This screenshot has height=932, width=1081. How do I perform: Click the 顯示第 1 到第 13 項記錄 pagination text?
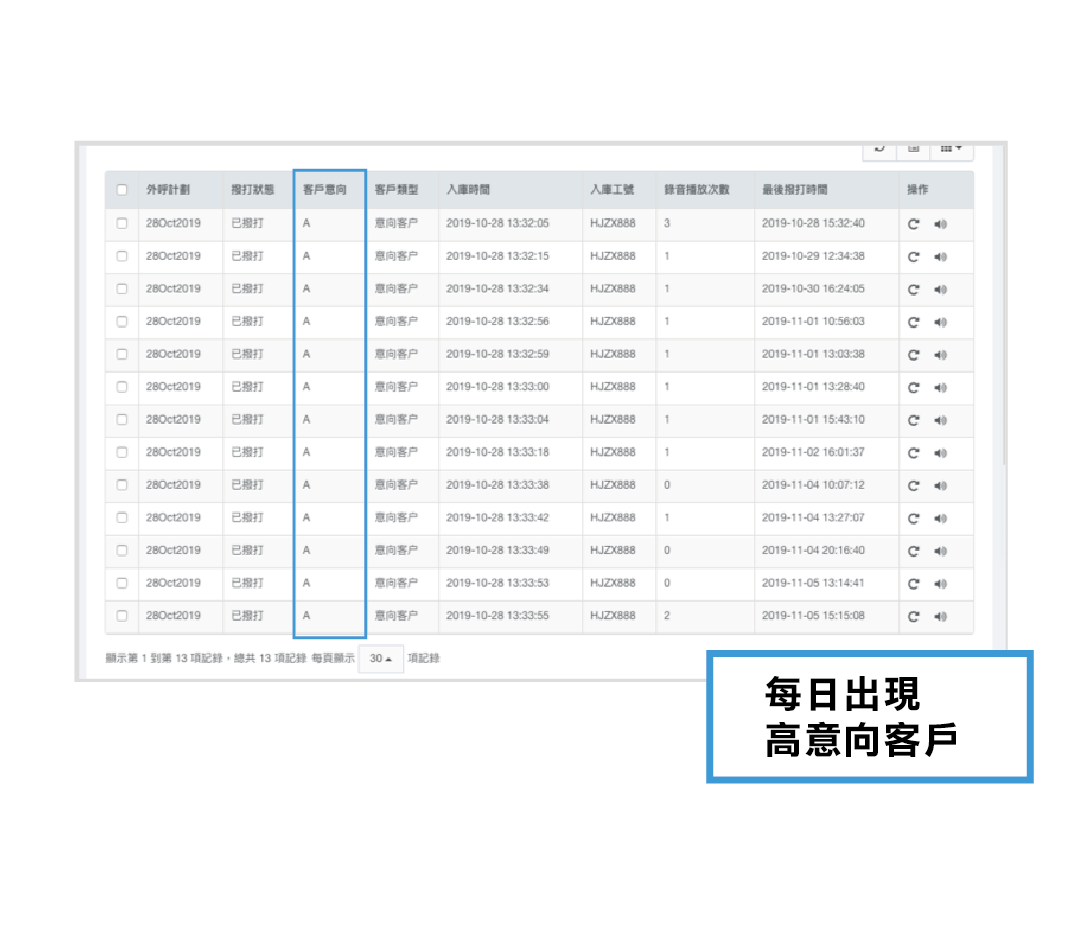coord(164,658)
